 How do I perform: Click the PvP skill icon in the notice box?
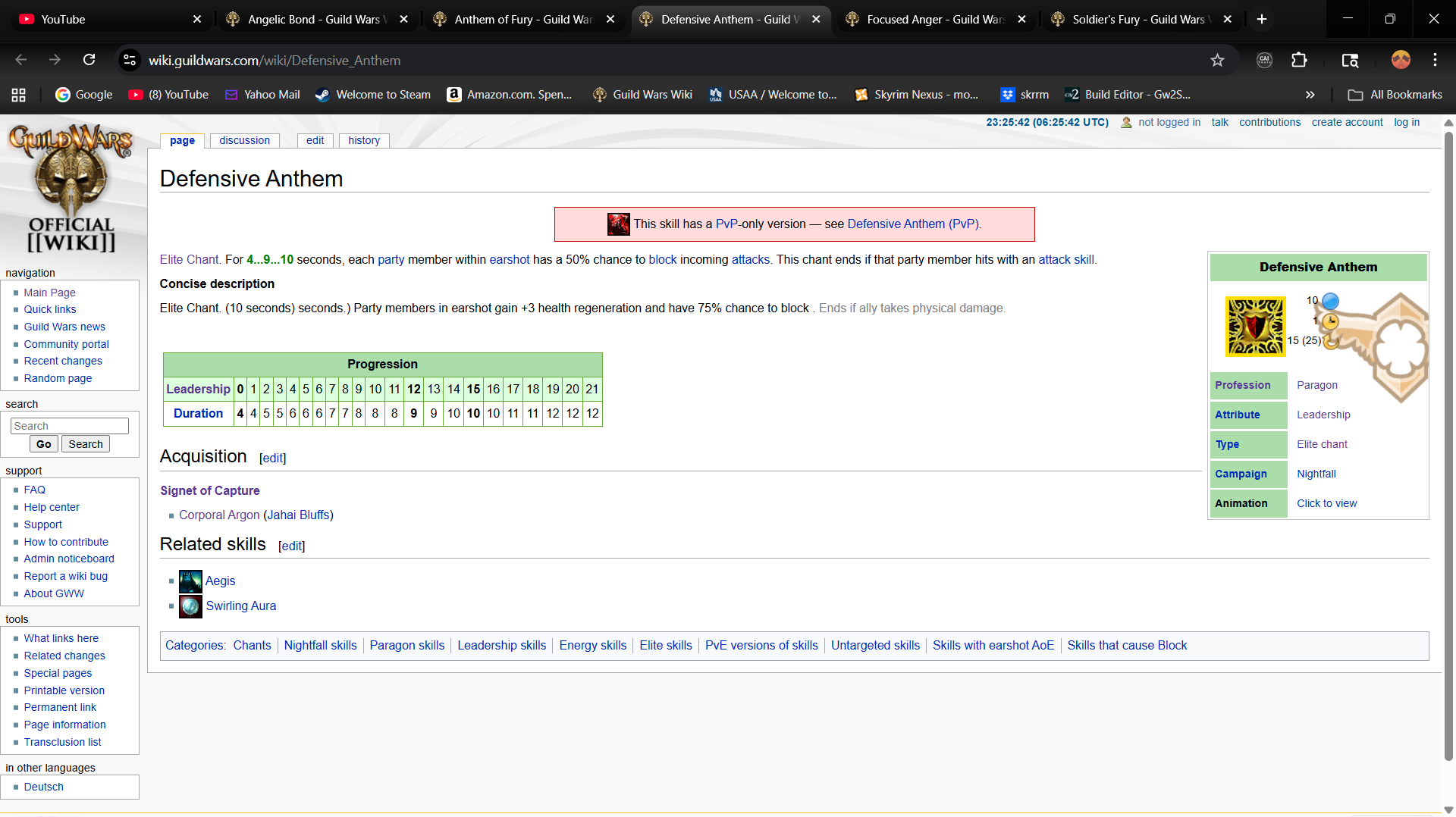click(619, 224)
